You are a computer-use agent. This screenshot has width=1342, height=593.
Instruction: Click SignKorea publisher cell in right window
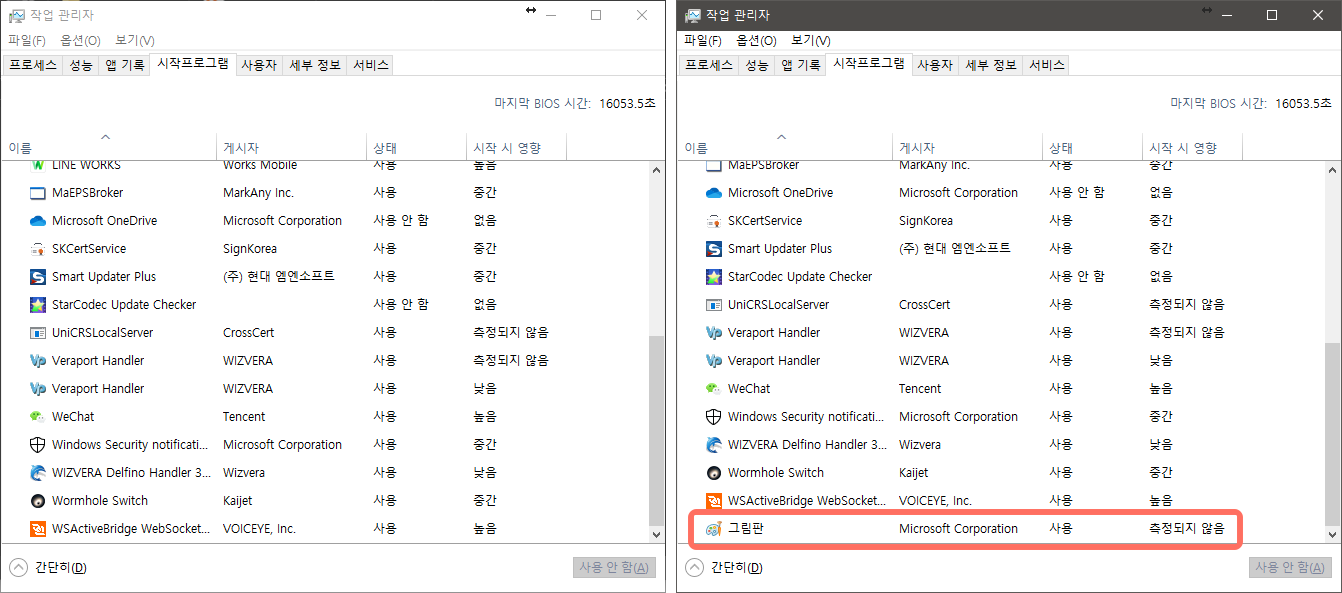tap(926, 221)
